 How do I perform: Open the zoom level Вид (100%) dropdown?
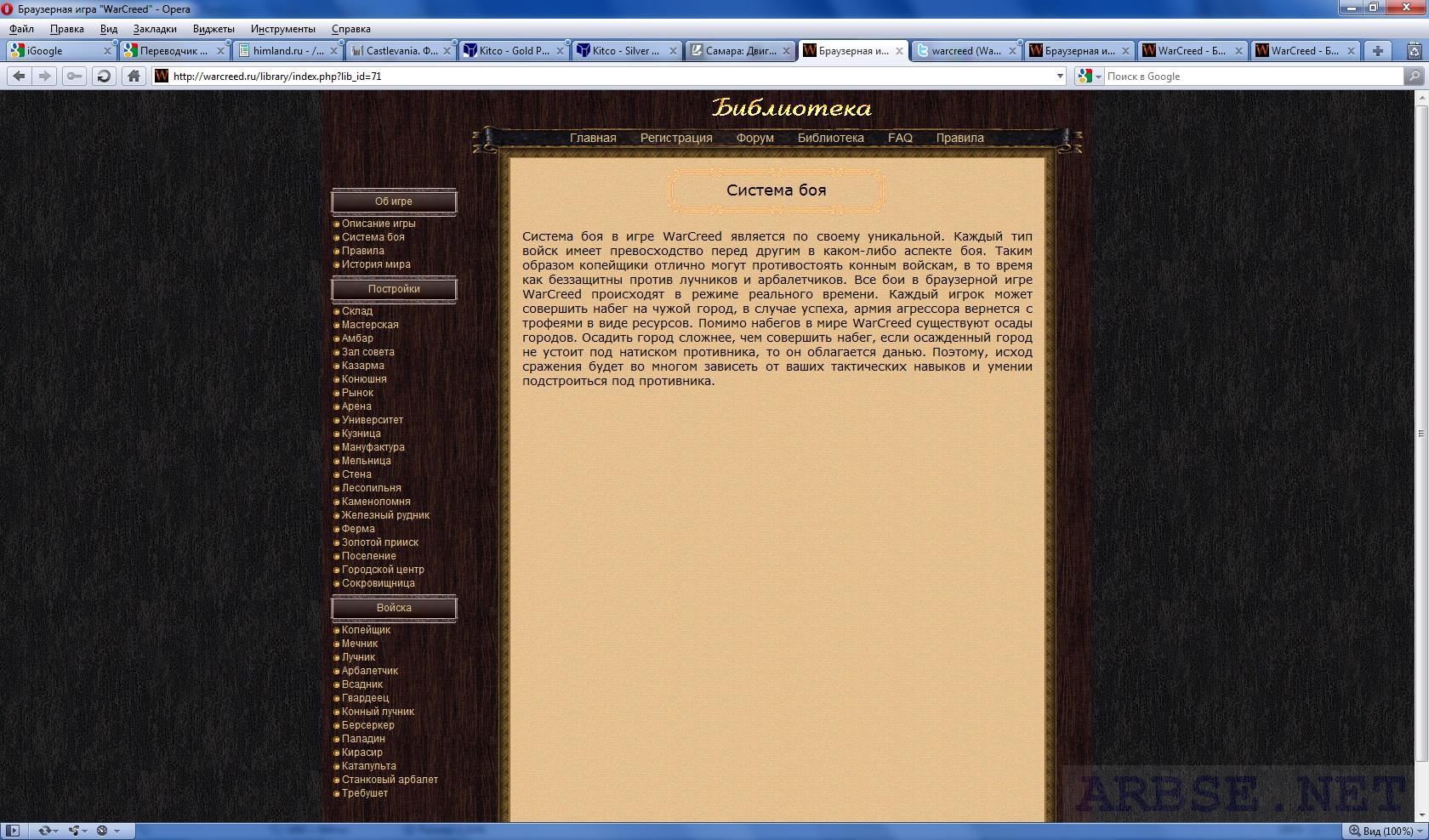[x=1386, y=831]
